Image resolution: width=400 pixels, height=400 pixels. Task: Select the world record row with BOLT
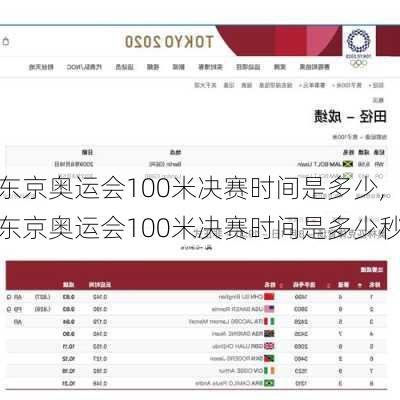196,164
